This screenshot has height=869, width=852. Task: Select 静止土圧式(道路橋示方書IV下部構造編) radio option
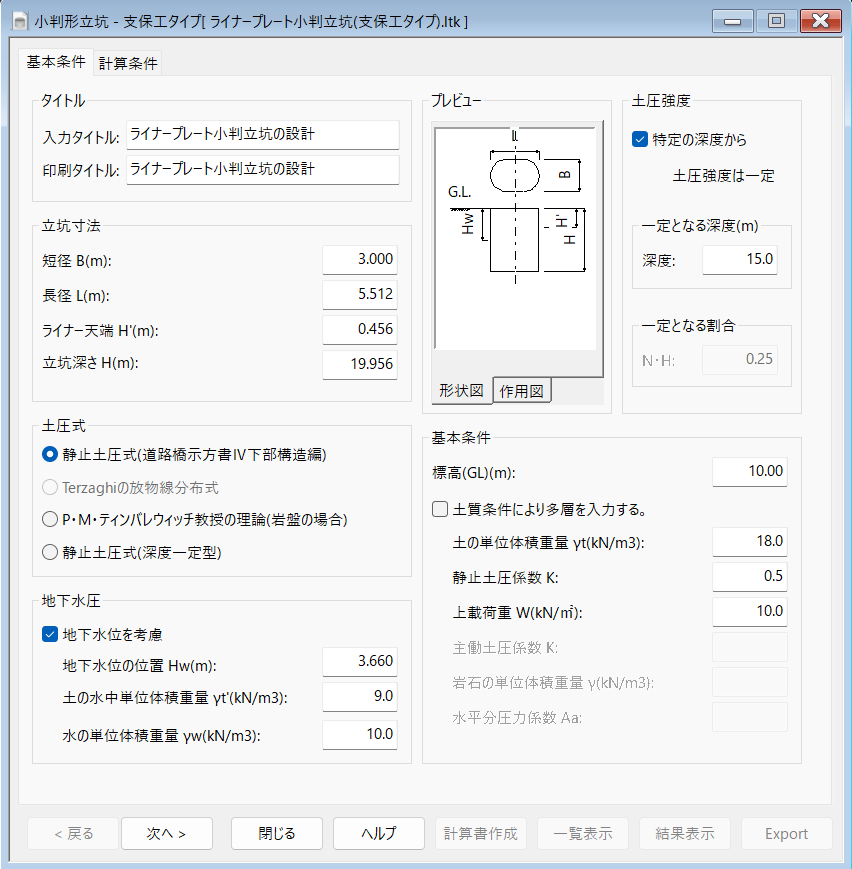(50, 454)
